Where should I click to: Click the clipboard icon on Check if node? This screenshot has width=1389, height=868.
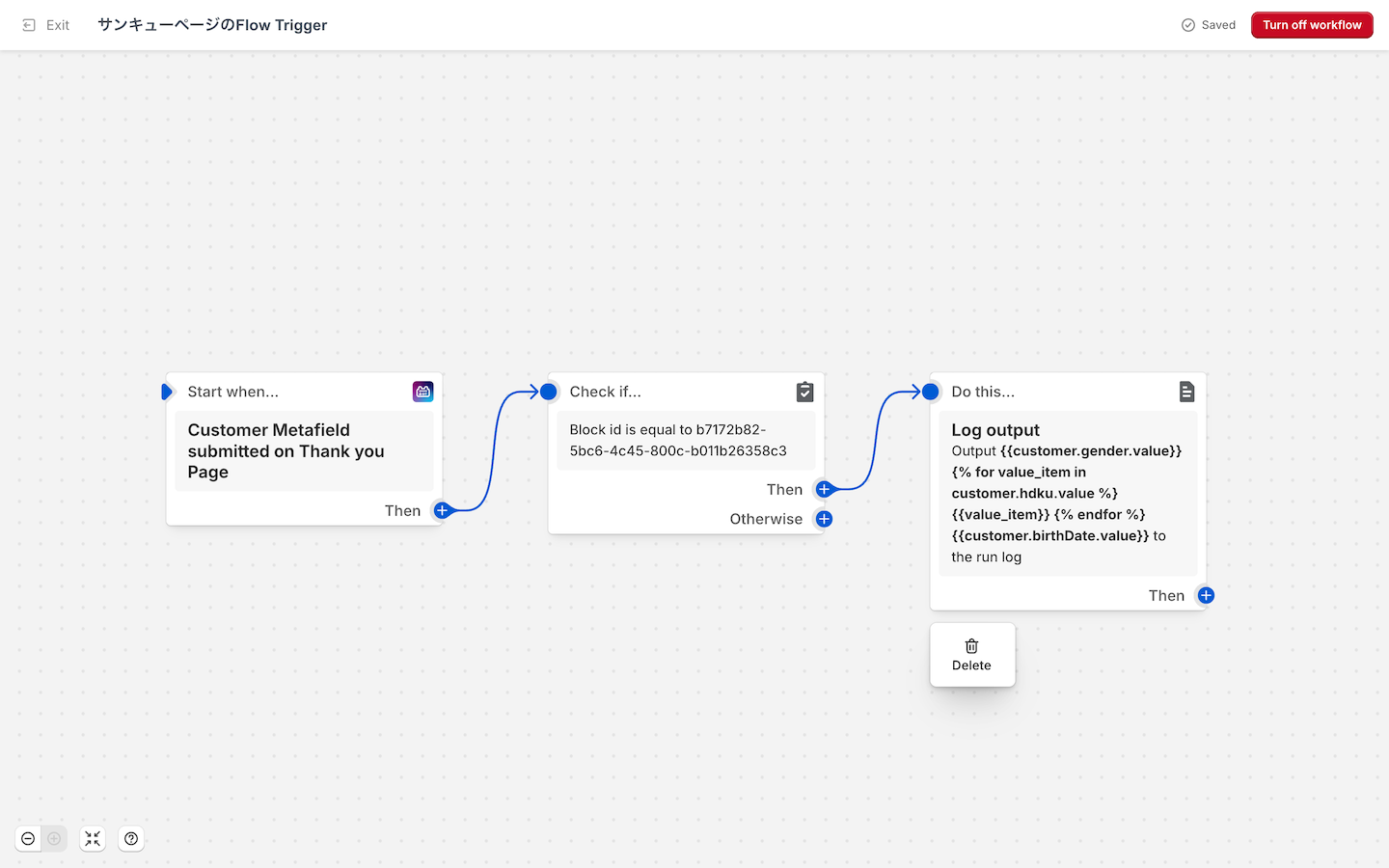tap(804, 392)
